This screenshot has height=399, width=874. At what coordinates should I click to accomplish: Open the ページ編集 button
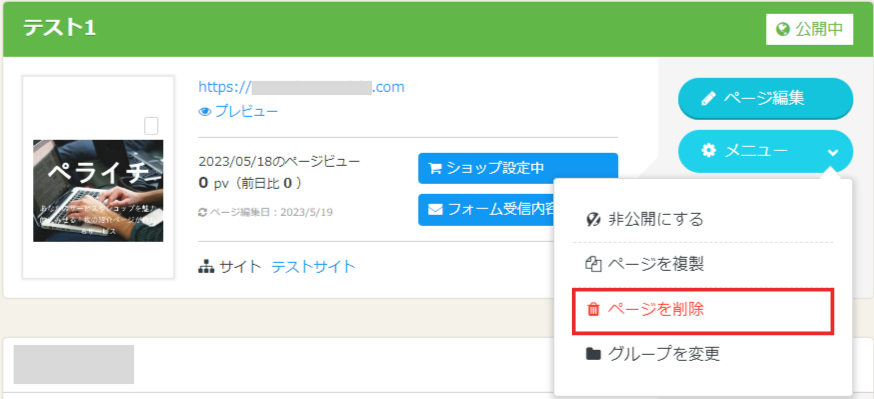(765, 99)
